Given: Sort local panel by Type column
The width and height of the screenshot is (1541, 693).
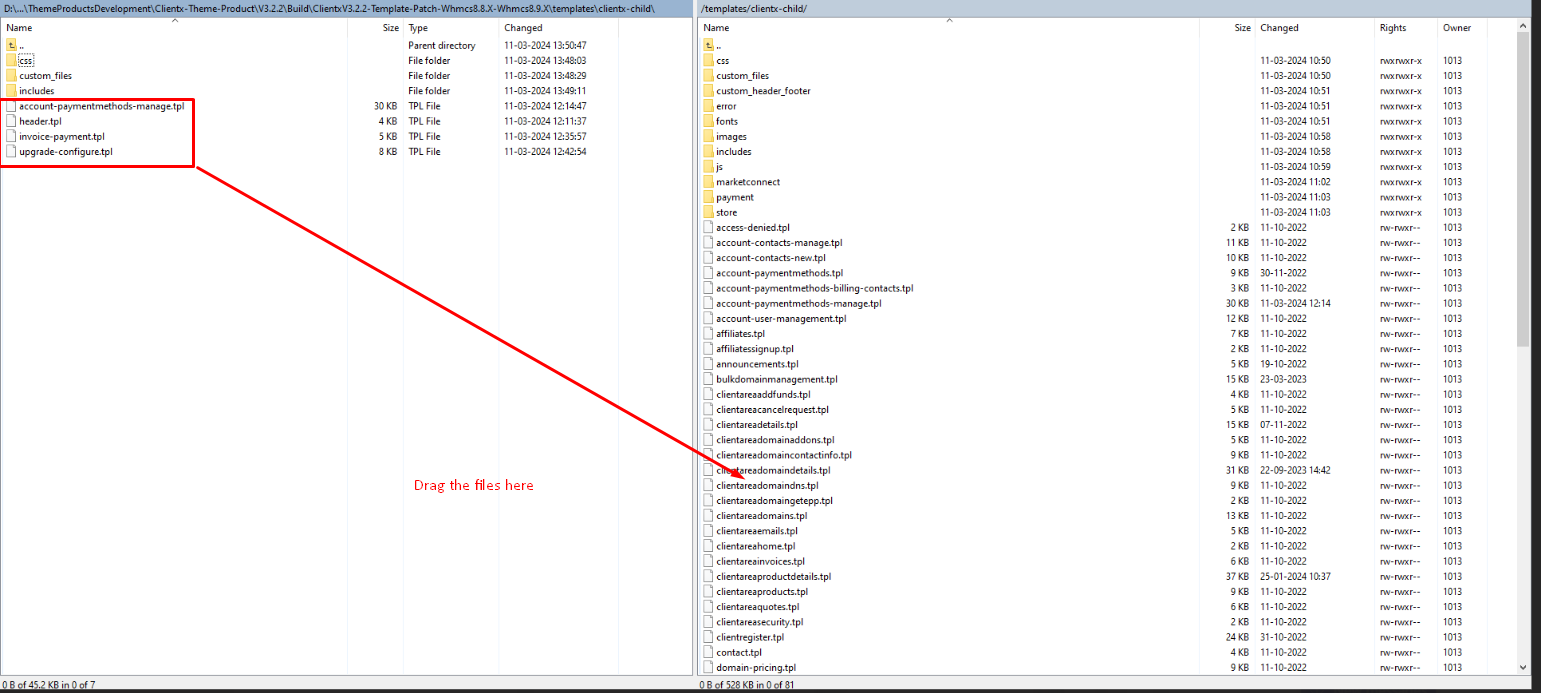Looking at the screenshot, I should click(x=418, y=28).
